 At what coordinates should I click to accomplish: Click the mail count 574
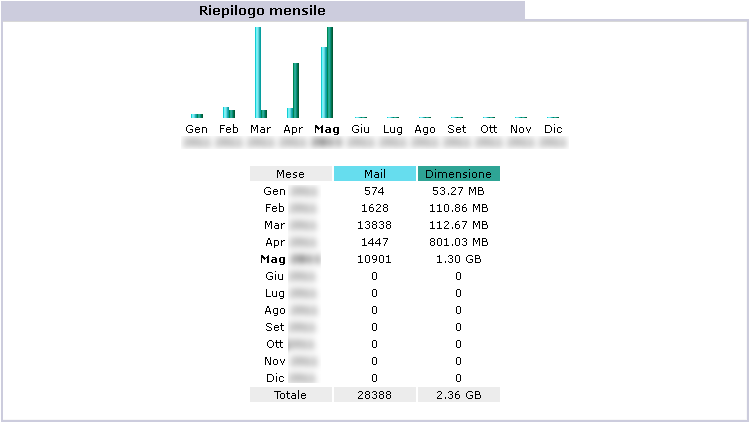(x=374, y=191)
